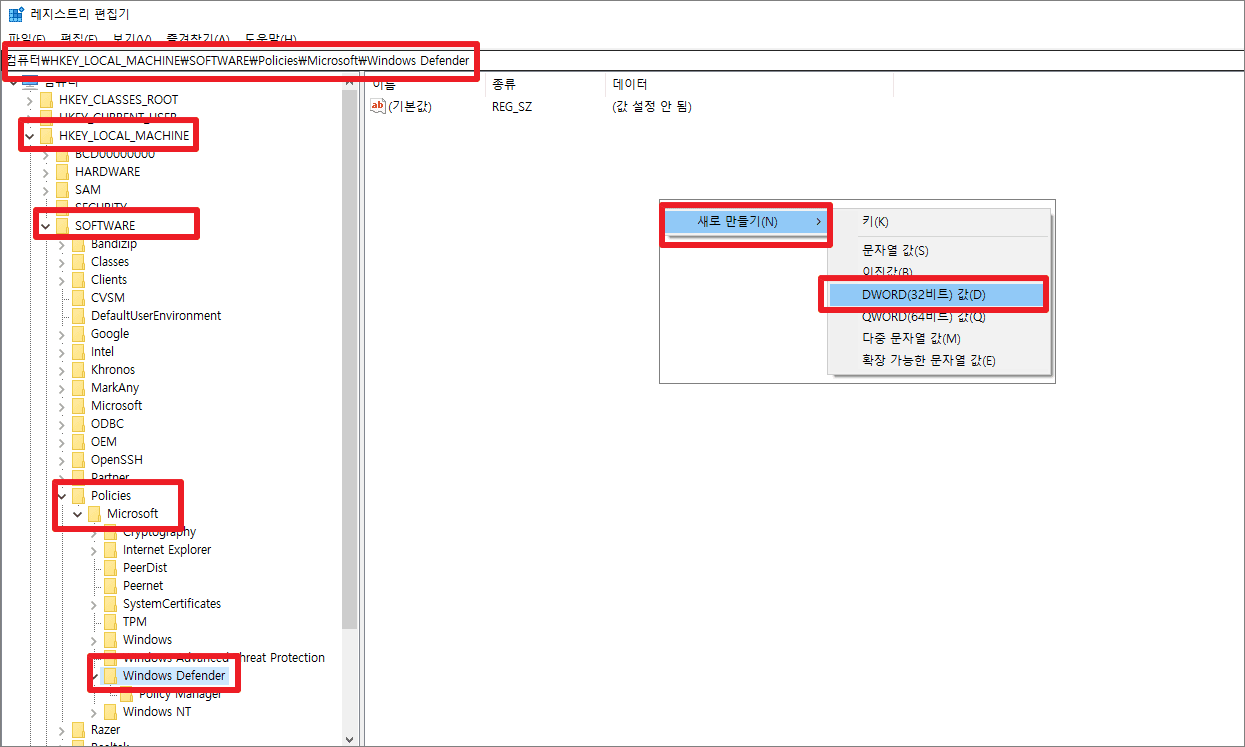The image size is (1245, 747).
Task: Click the tree pane vertical scrollbar thumb
Action: click(x=350, y=360)
